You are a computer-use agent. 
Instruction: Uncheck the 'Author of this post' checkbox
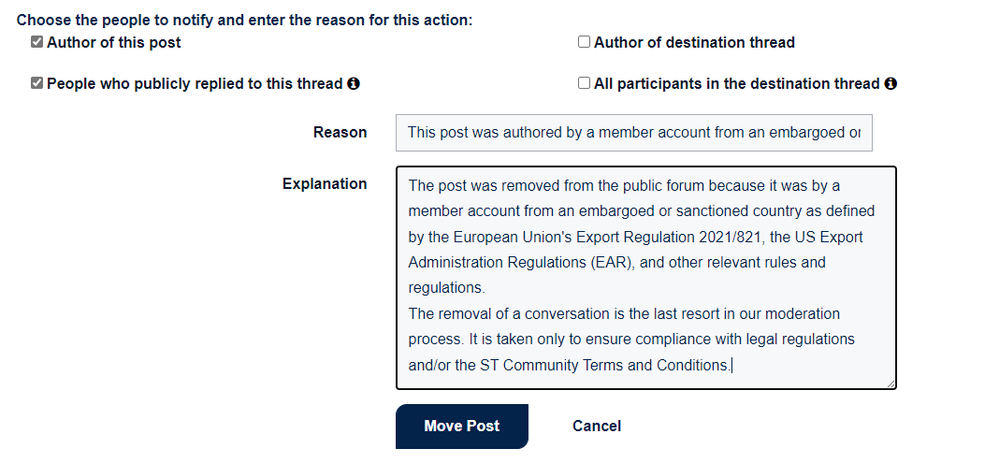[x=37, y=42]
